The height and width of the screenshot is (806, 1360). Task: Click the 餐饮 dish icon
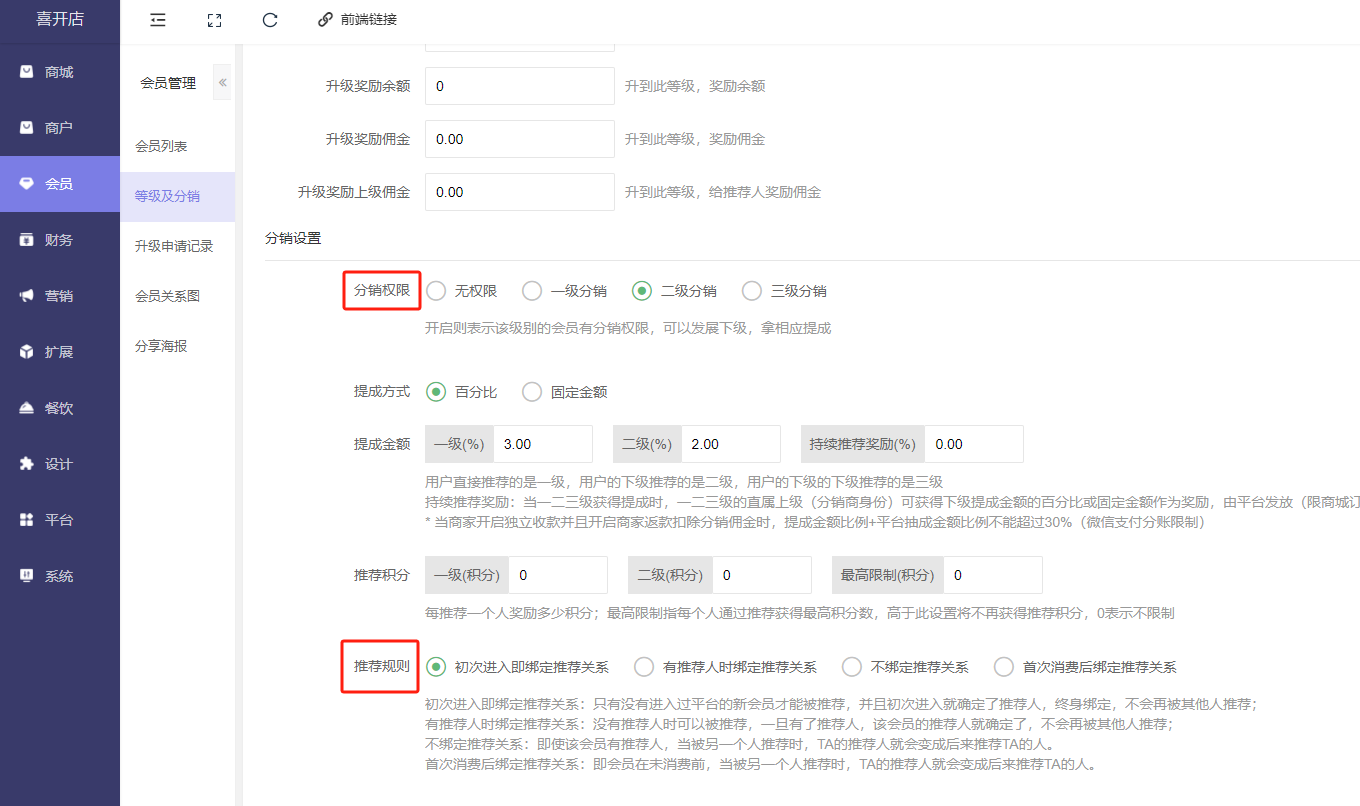point(27,408)
